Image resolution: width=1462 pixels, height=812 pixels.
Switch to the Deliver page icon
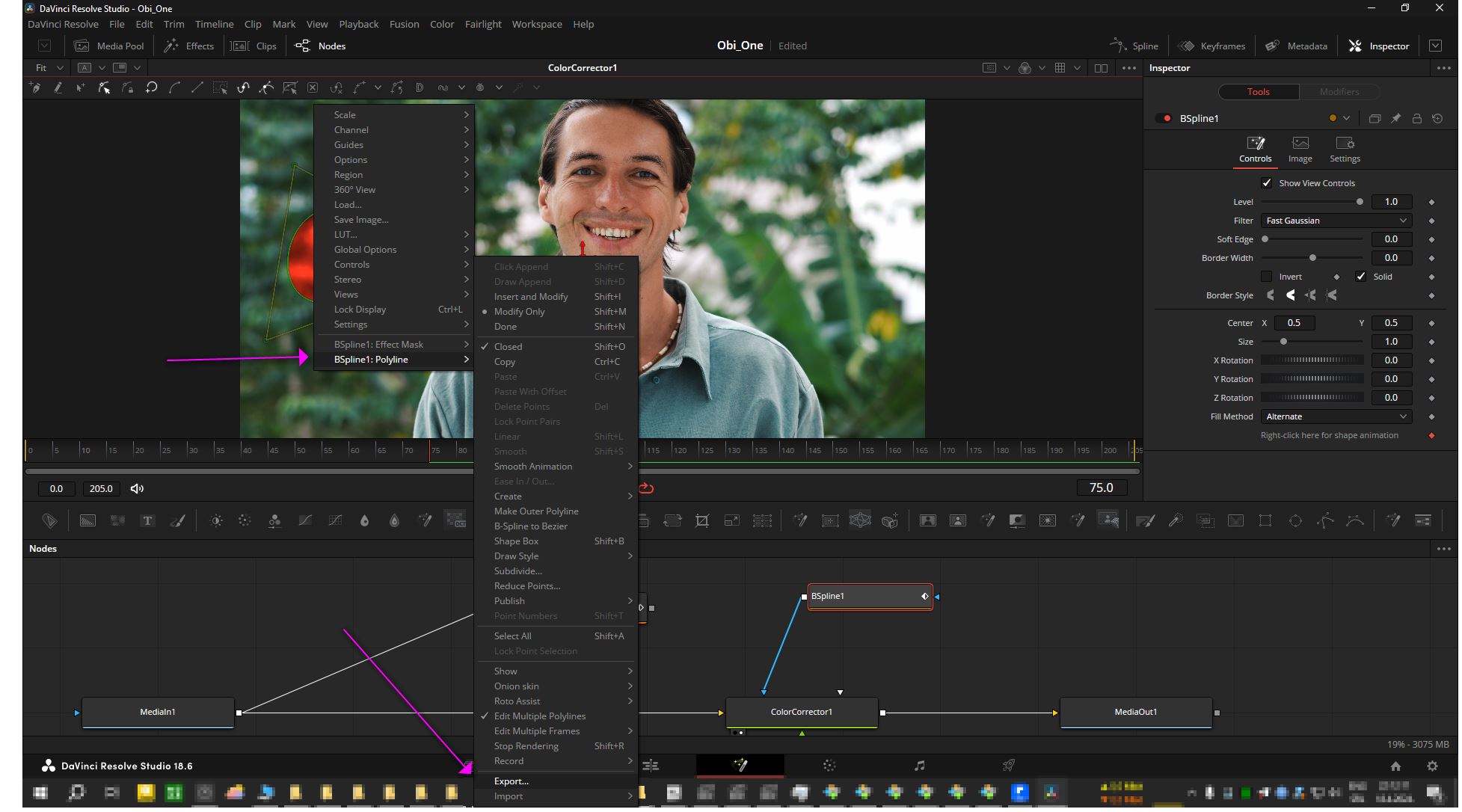click(1009, 765)
